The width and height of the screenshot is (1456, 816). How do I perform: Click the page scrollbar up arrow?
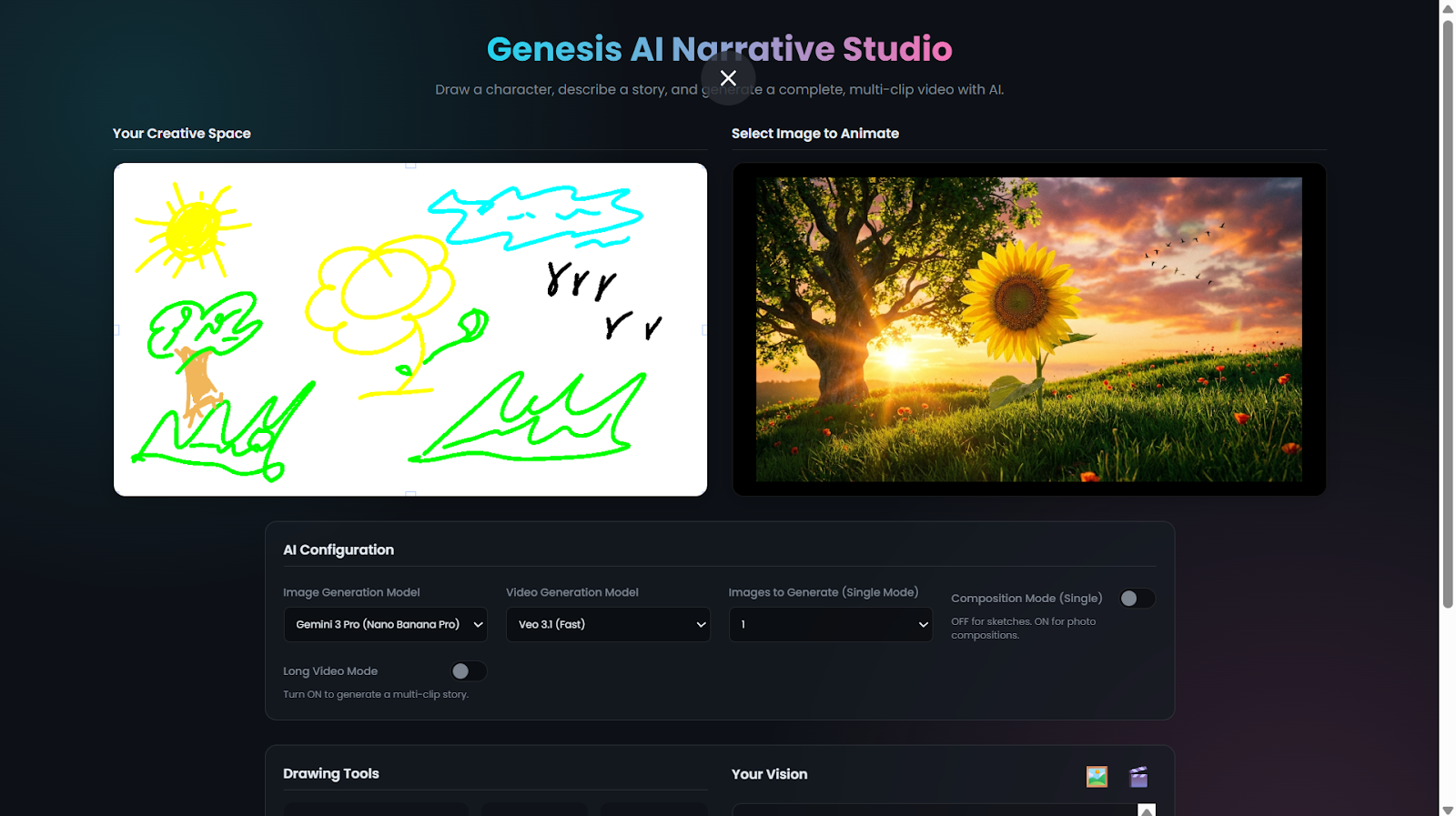[x=1447, y=9]
